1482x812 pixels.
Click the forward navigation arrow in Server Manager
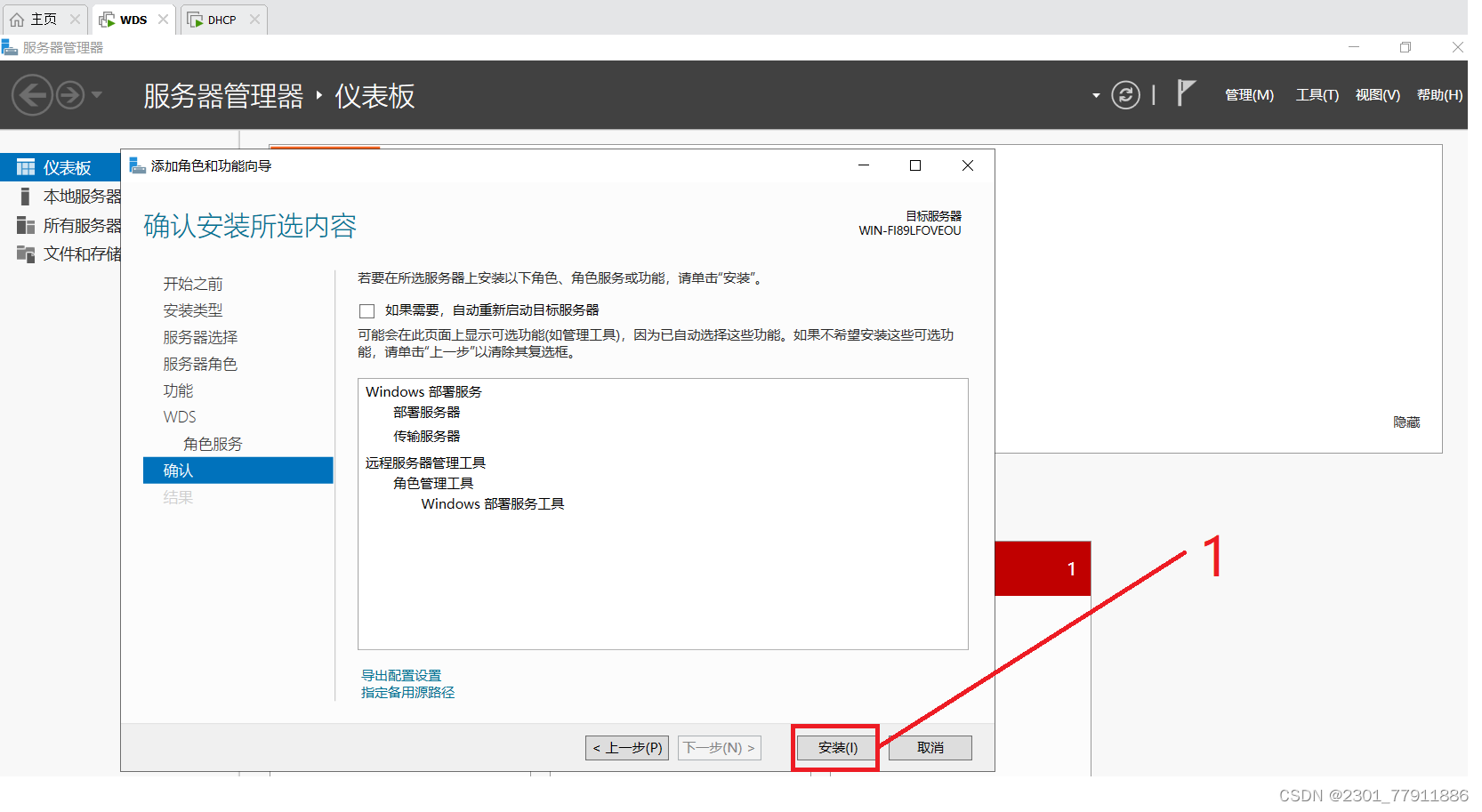[70, 94]
